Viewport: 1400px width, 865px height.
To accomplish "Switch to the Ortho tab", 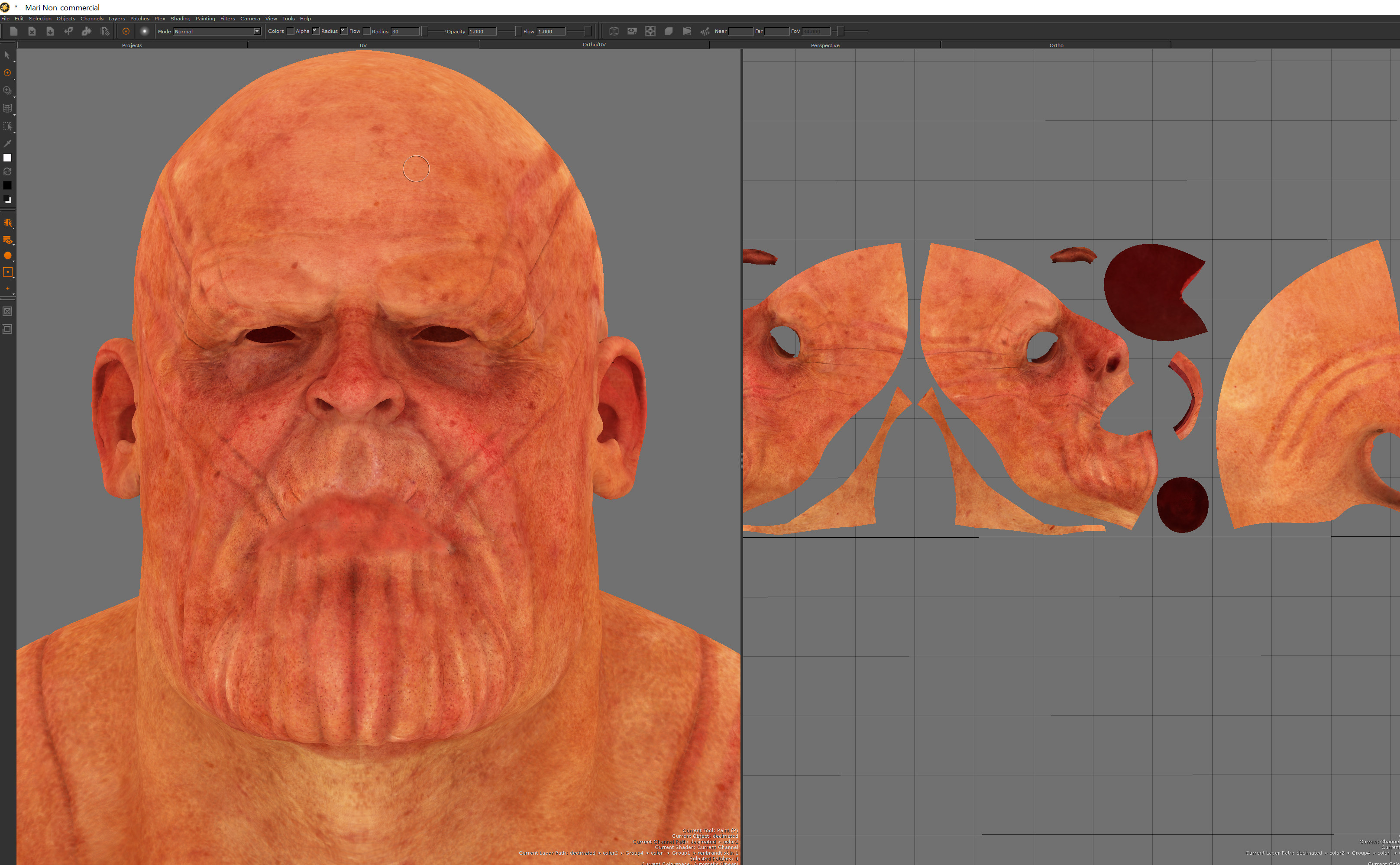I will [x=1056, y=45].
